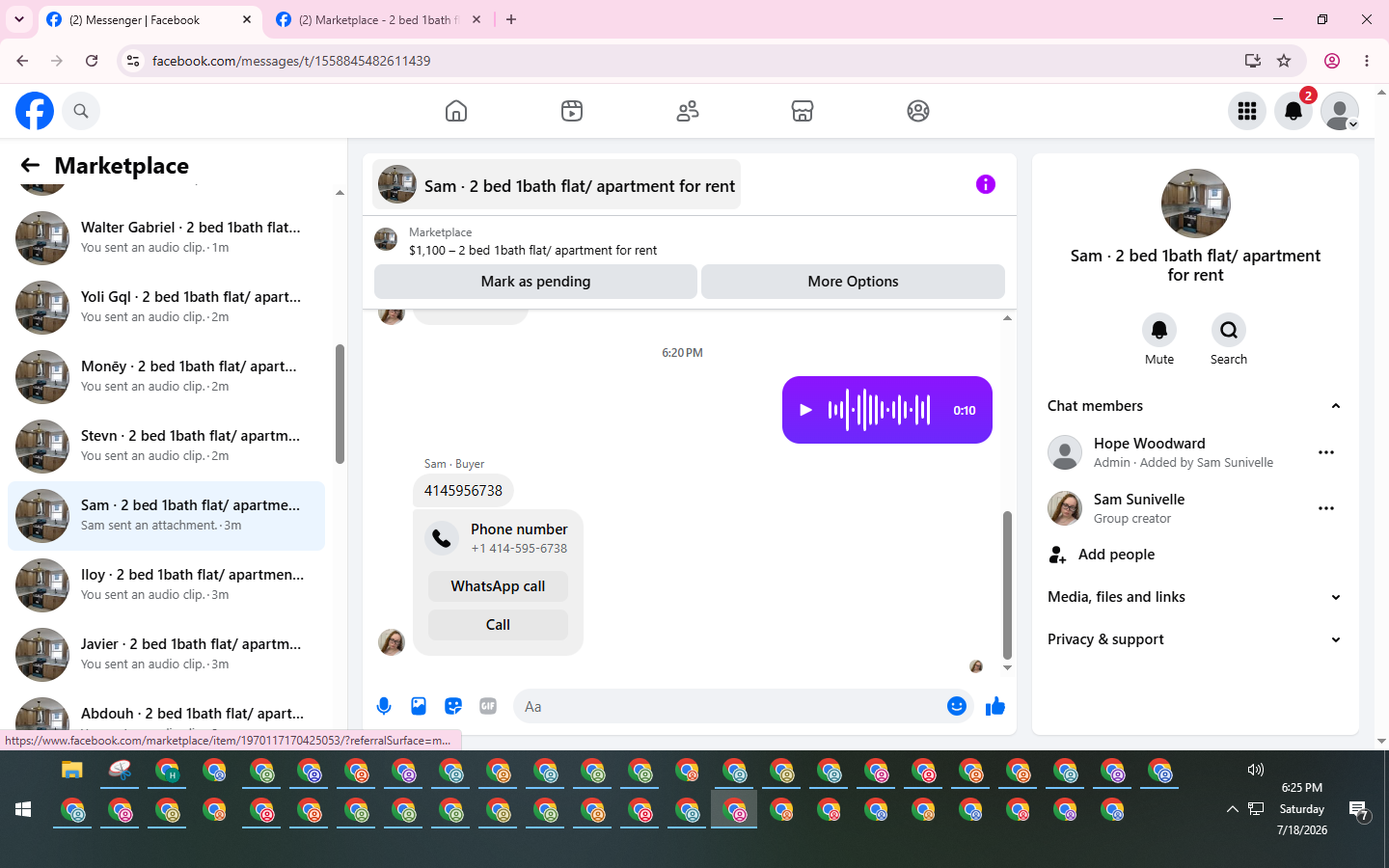Viewport: 1389px width, 868px height.
Task: Open the Groups icon in top navigation
Action: pyautogui.click(x=918, y=111)
